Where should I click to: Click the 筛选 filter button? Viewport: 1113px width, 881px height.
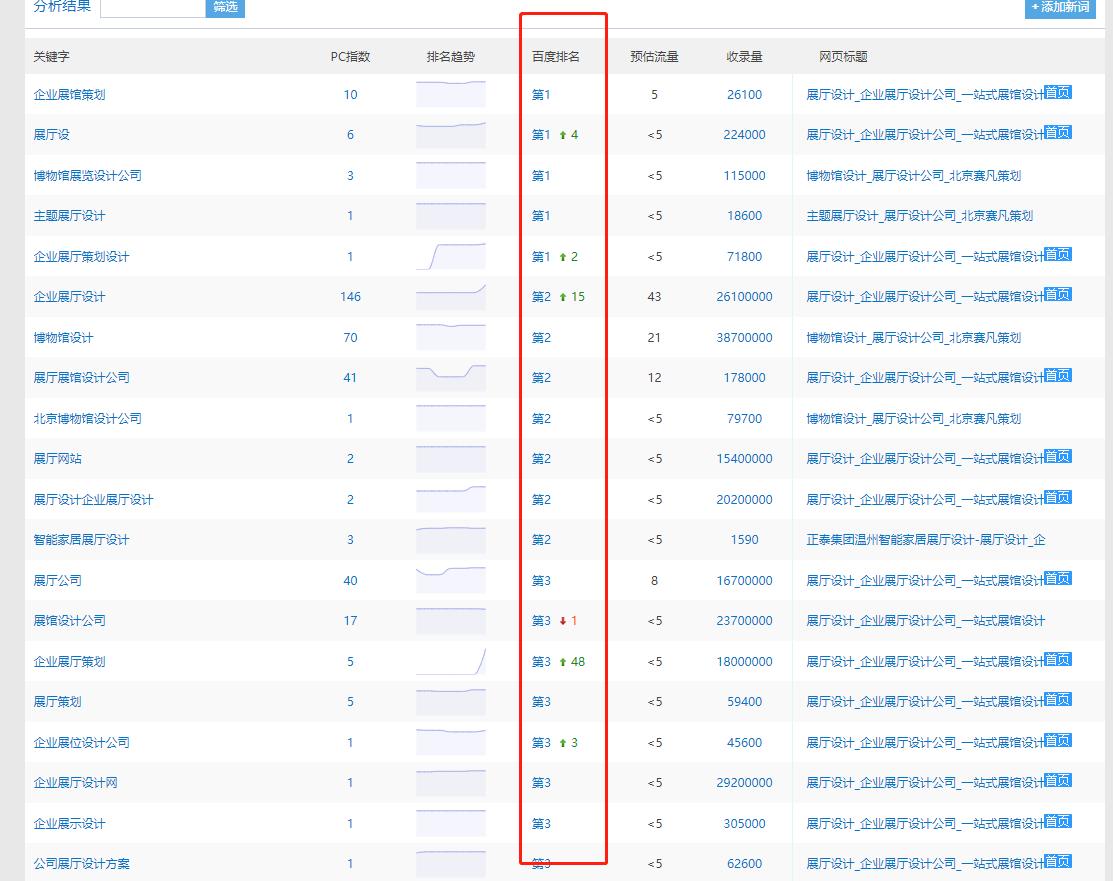coord(225,7)
